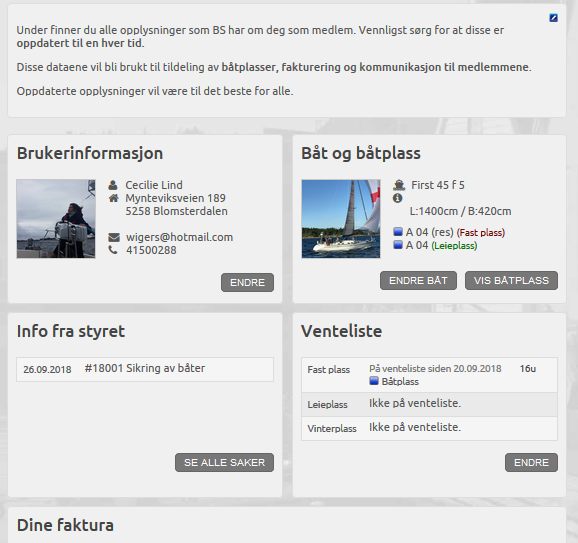
Task: Click the wigers@hotmail.com email address
Action: [x=180, y=237]
